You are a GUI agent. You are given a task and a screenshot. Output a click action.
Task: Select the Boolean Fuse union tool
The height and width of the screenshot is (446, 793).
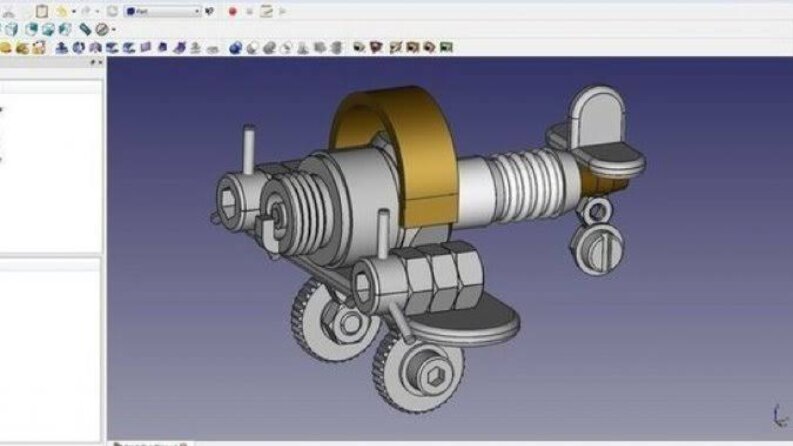click(x=269, y=48)
